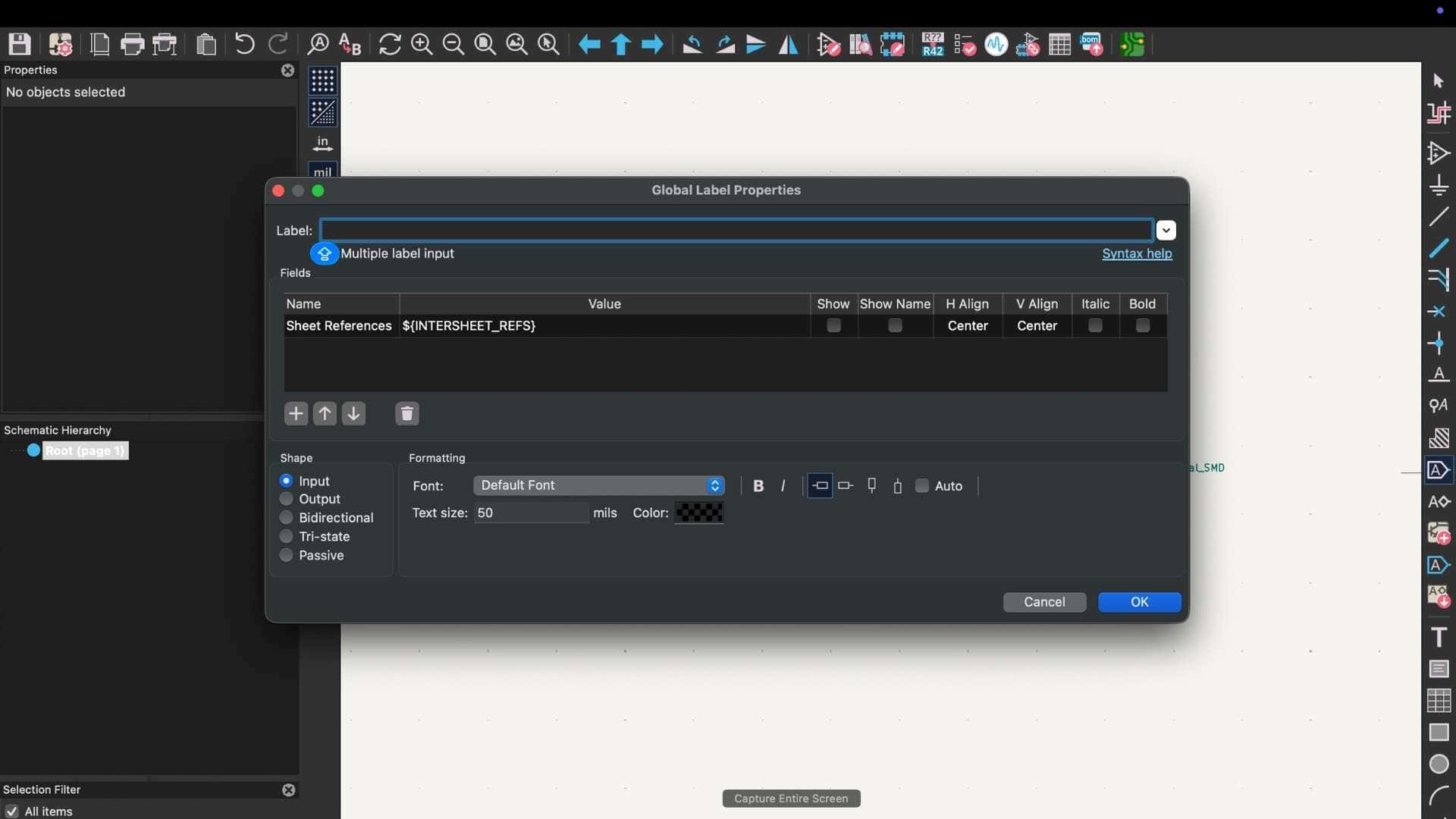
Task: Select the Add power symbol tool
Action: (x=1439, y=185)
